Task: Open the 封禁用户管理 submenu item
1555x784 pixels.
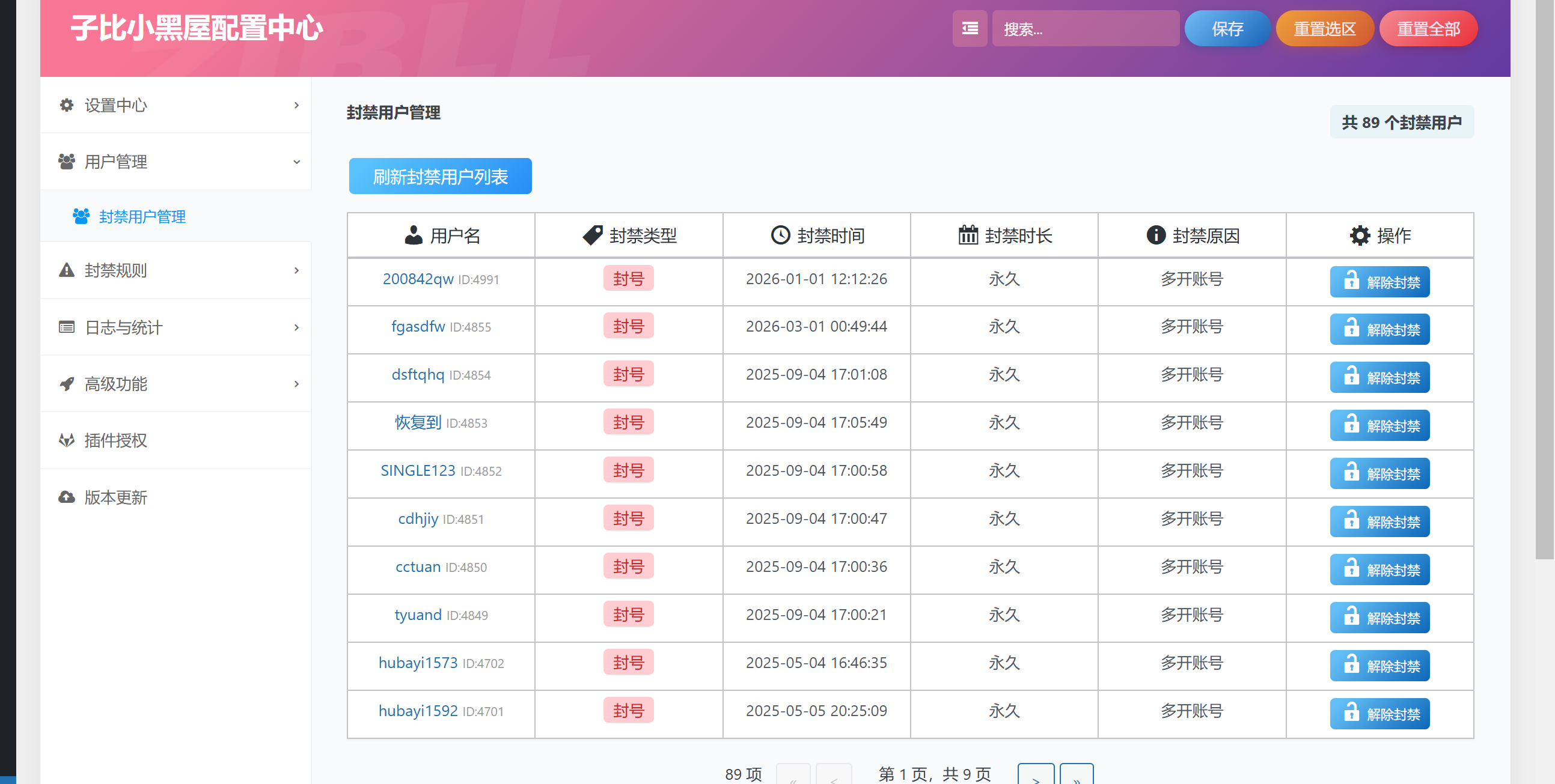Action: pos(141,216)
